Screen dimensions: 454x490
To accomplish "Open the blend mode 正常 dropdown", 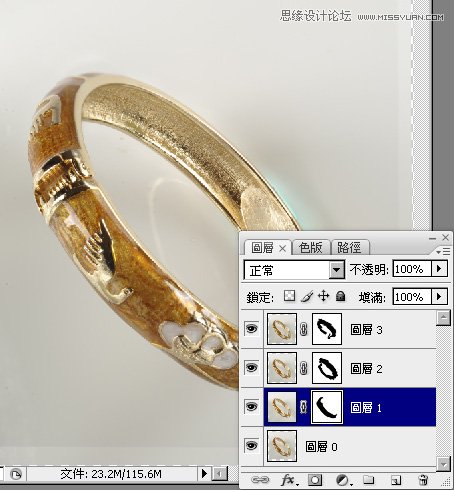I will click(337, 269).
